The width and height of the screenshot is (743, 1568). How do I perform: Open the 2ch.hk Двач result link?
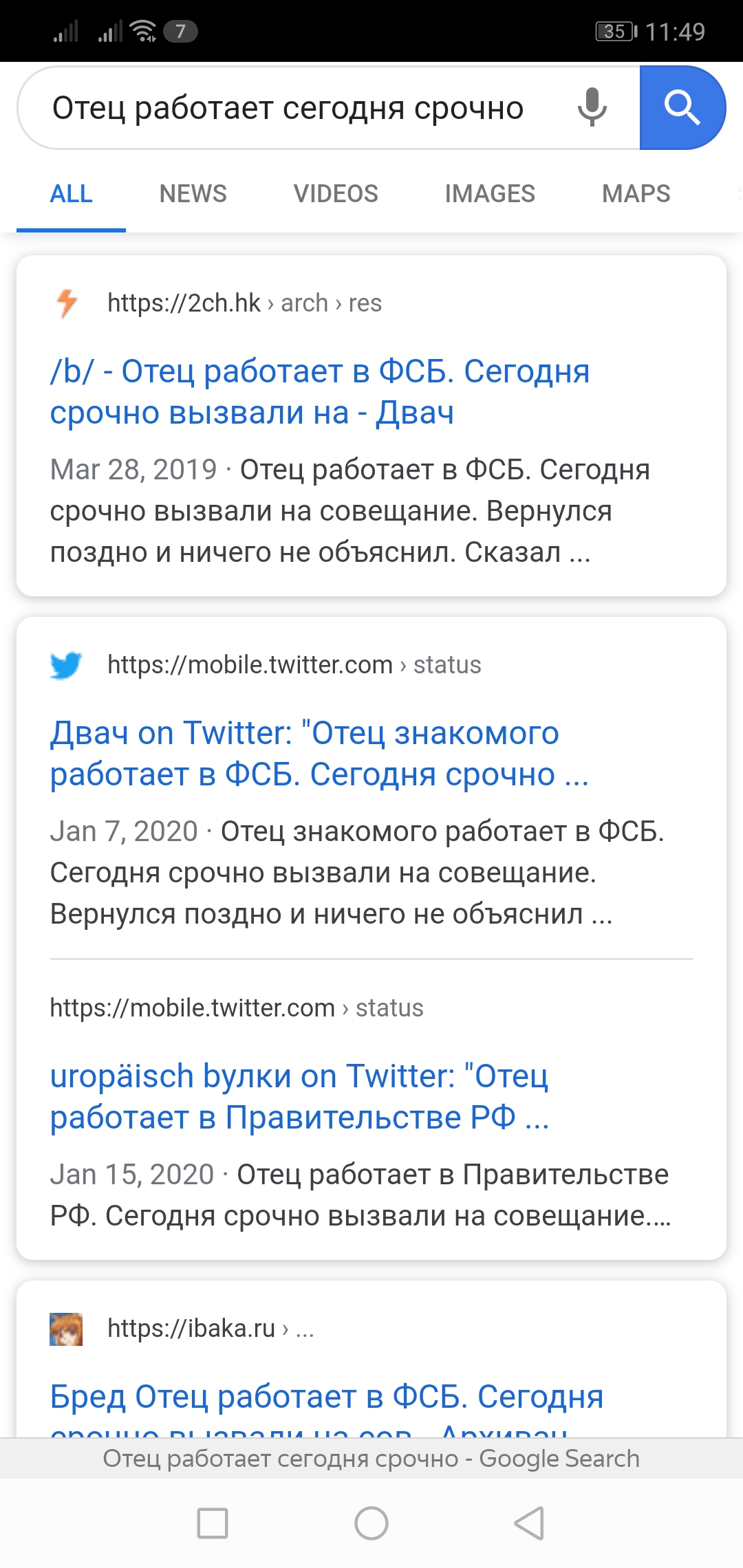pyautogui.click(x=320, y=392)
